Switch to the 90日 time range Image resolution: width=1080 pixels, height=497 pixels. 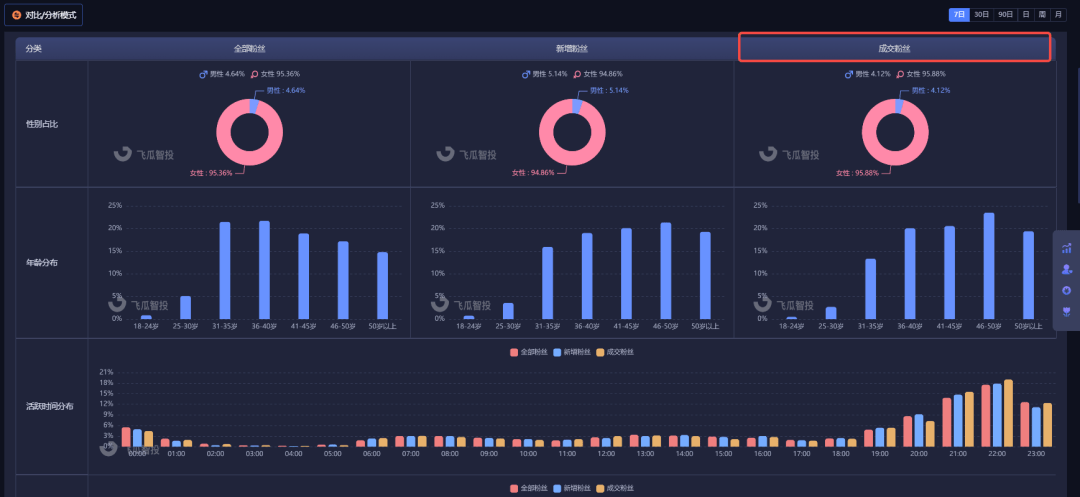pos(1006,14)
